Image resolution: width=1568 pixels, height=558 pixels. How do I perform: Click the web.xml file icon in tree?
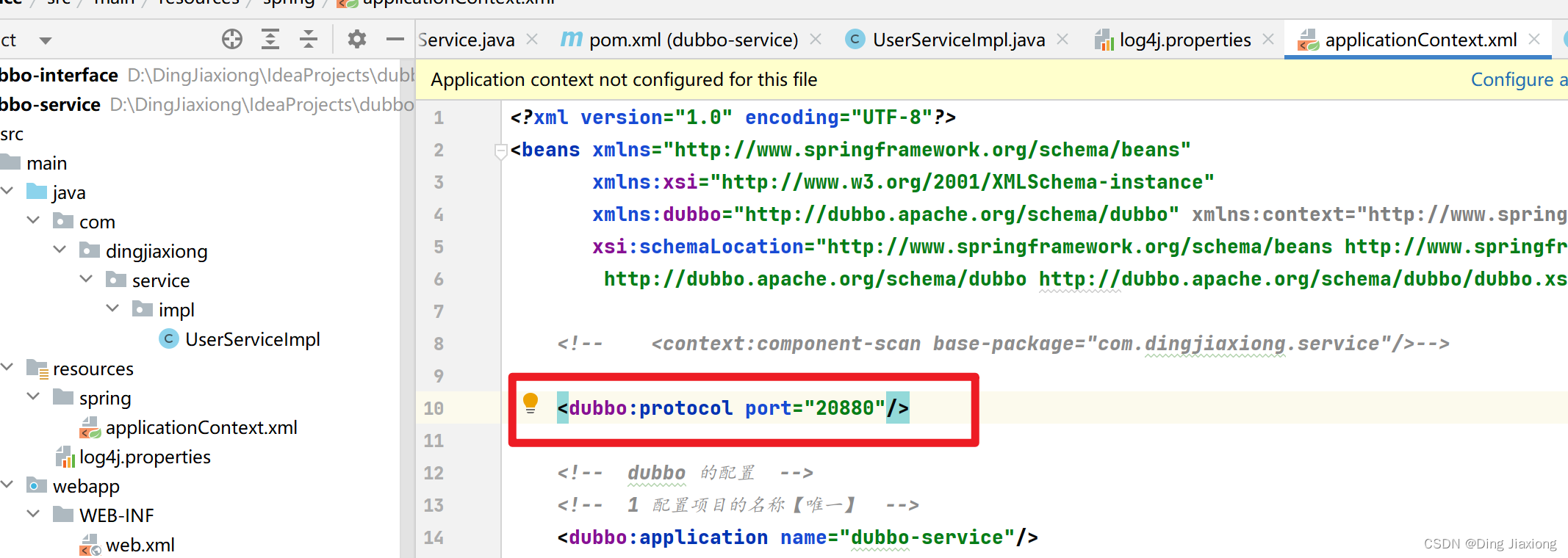click(x=90, y=545)
